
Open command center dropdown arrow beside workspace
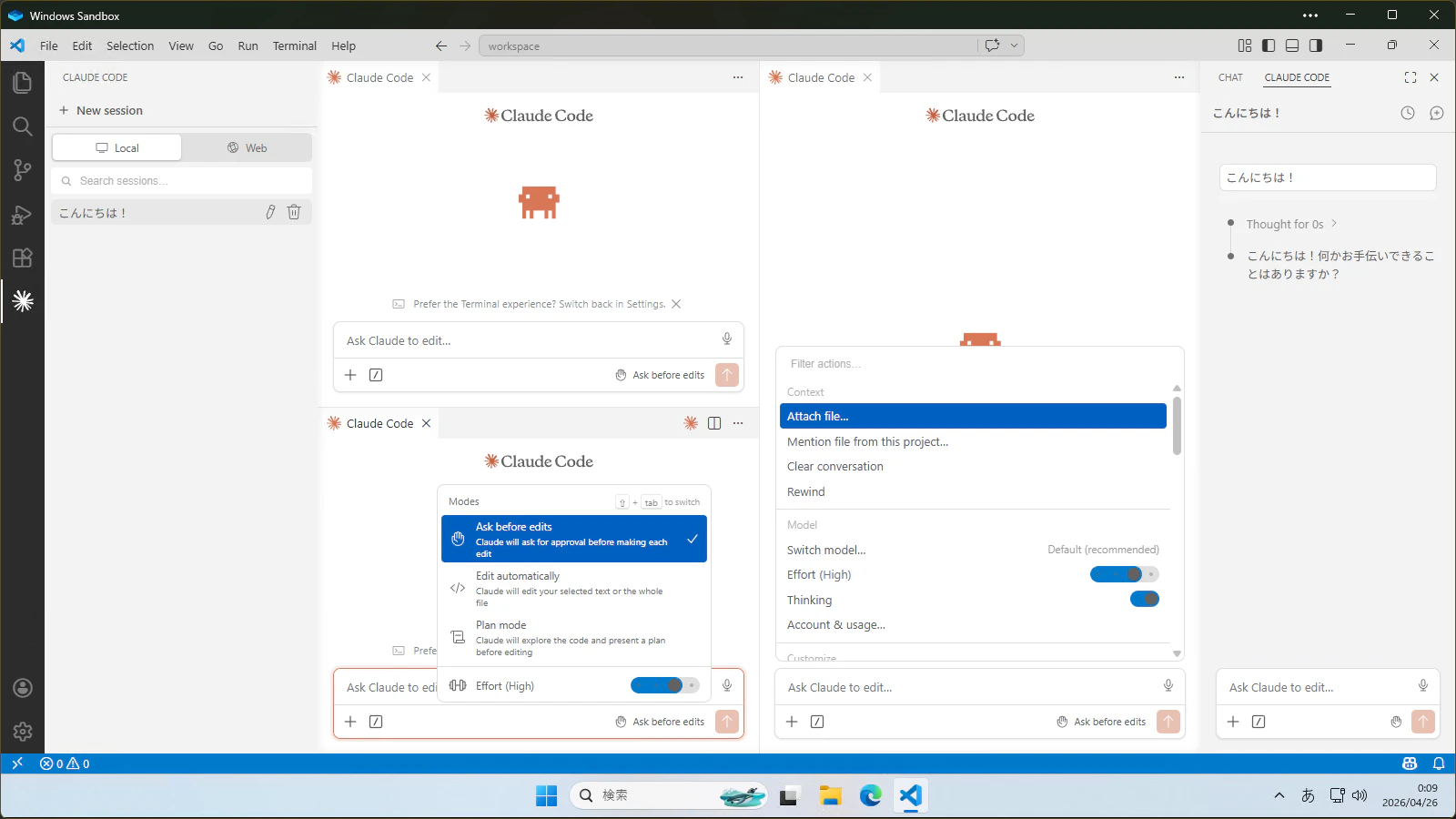[x=1014, y=45]
